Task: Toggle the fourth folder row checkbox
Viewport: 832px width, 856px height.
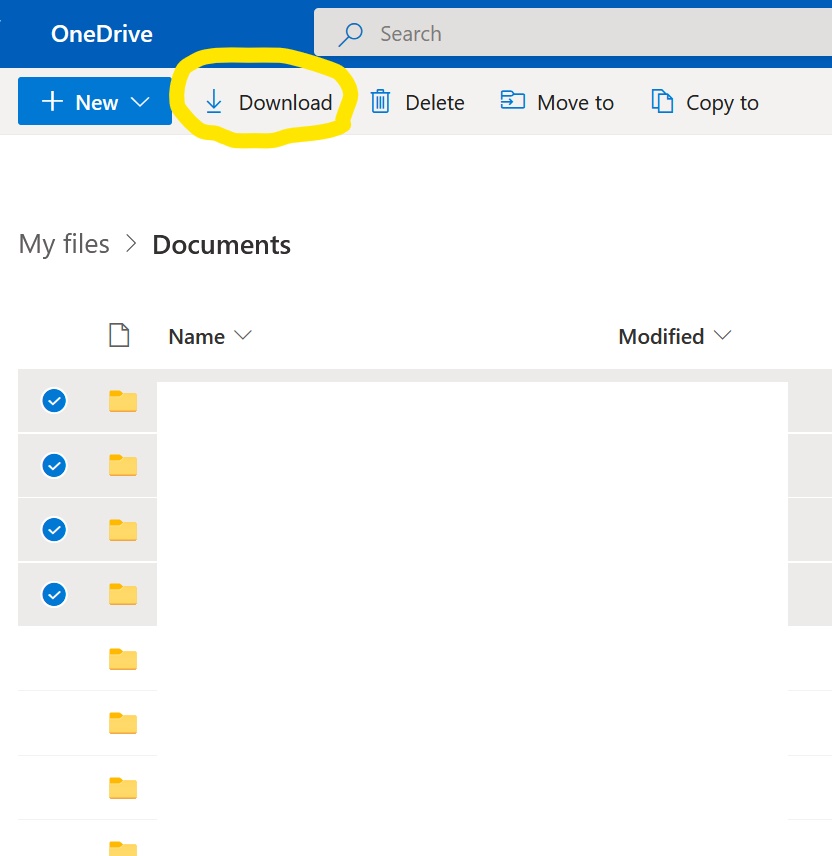Action: (x=54, y=594)
